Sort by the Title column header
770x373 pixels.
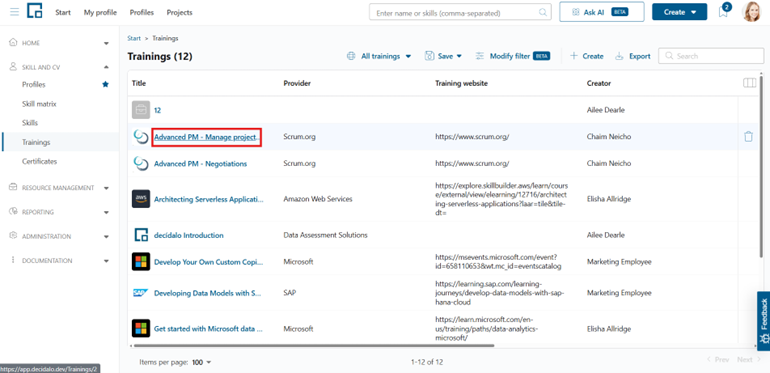pyautogui.click(x=139, y=83)
